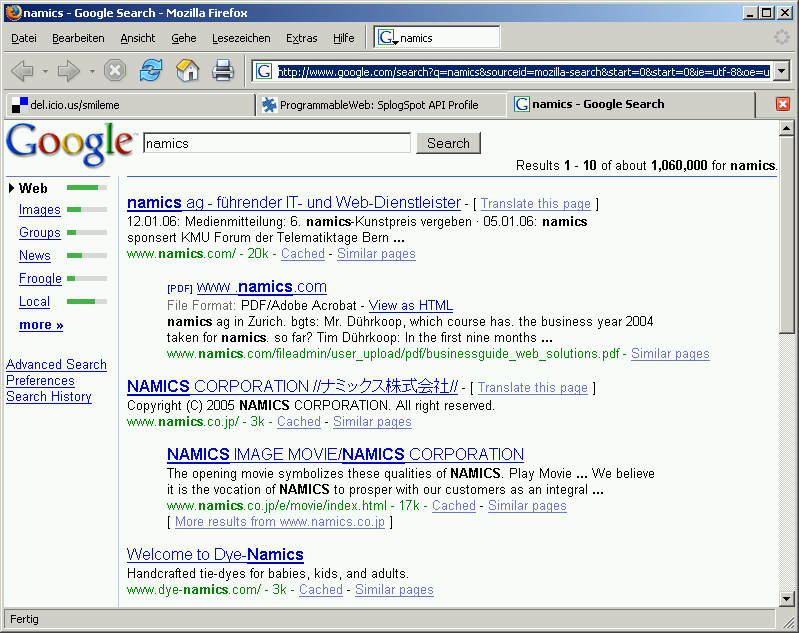Open the Advanced Search link
Image resolution: width=799 pixels, height=633 pixels.
pyautogui.click(x=56, y=365)
